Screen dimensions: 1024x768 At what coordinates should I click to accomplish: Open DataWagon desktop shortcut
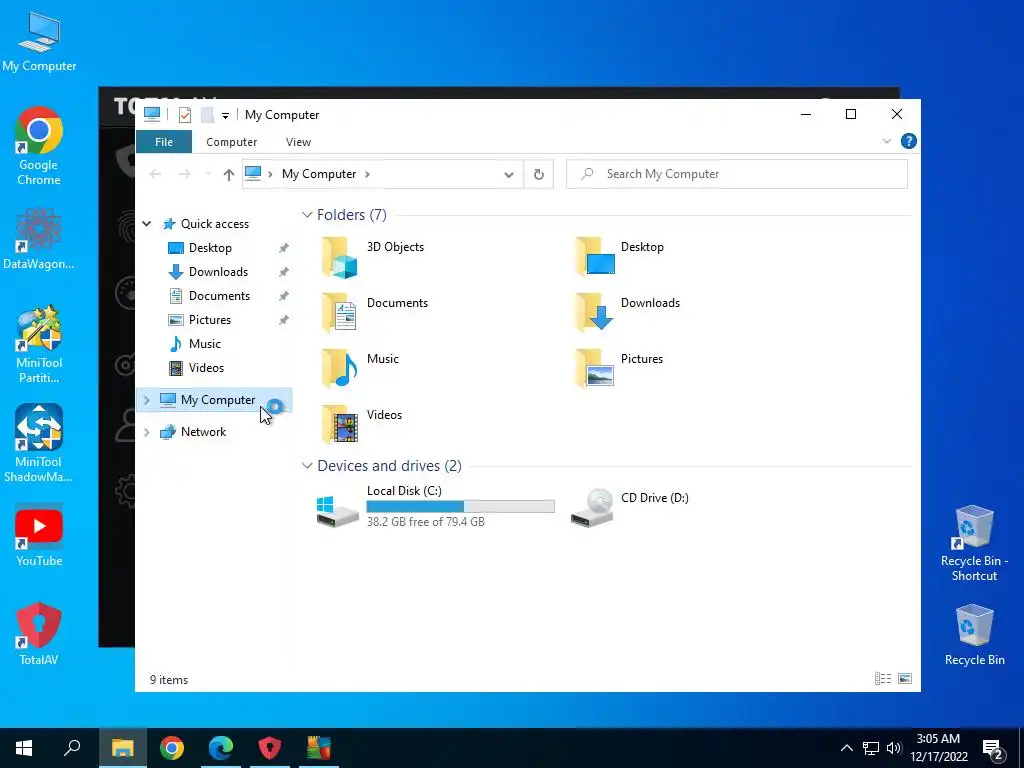click(x=39, y=238)
